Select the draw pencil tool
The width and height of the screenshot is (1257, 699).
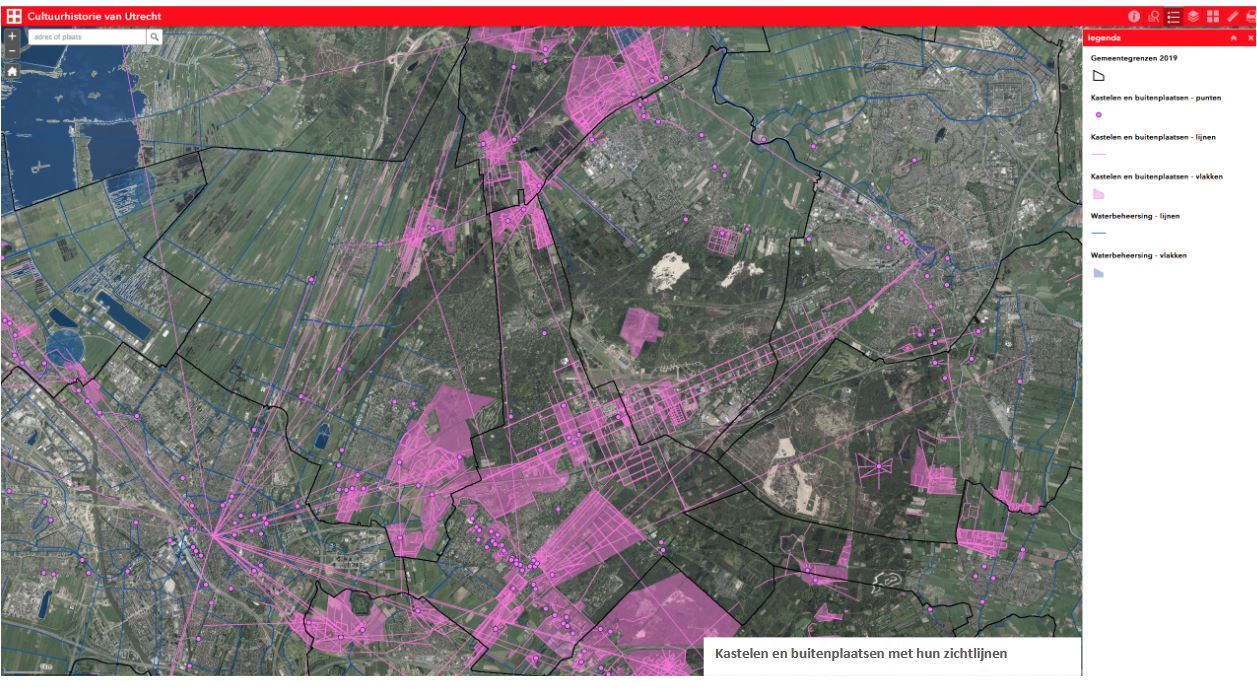pyautogui.click(x=1232, y=16)
